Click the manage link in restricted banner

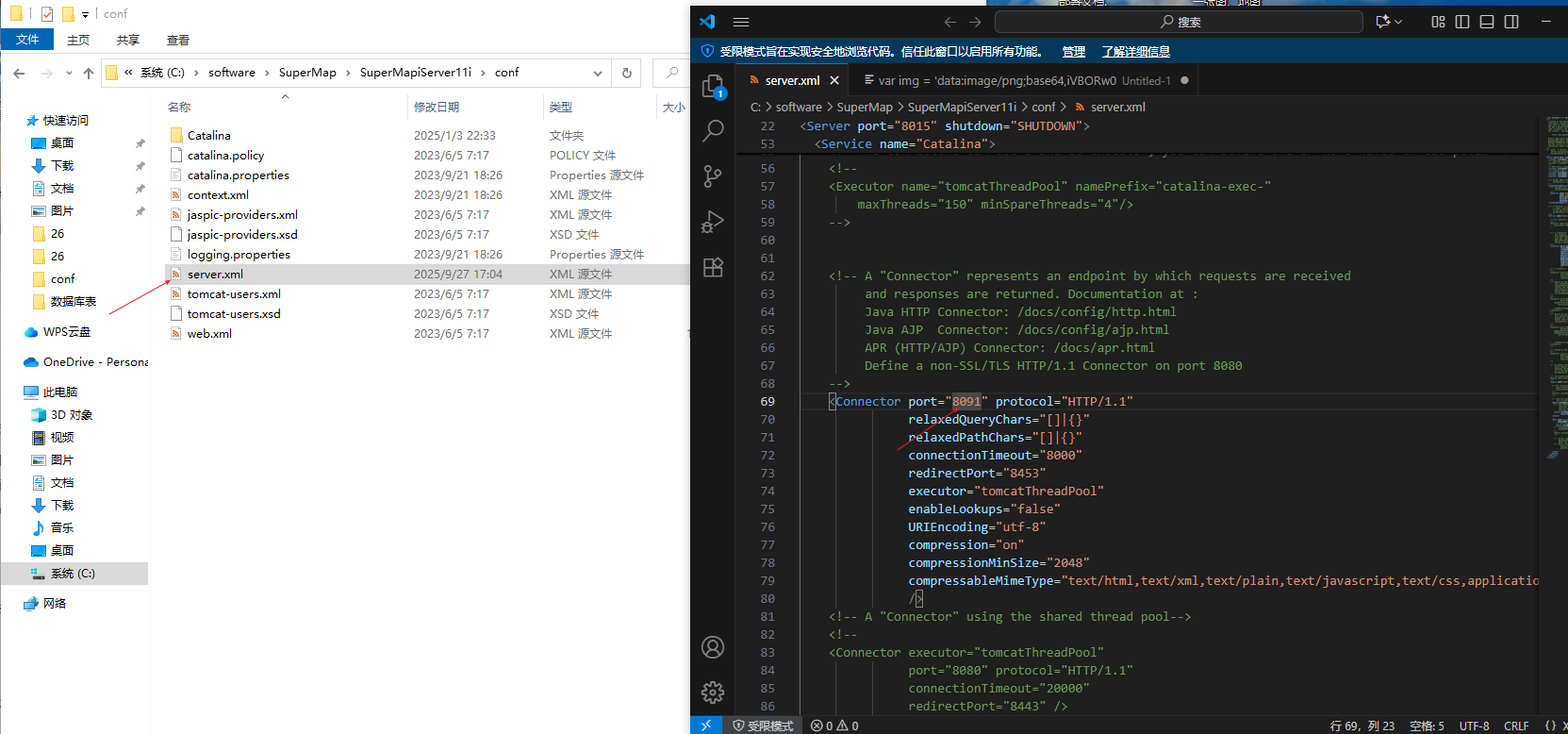(1074, 52)
